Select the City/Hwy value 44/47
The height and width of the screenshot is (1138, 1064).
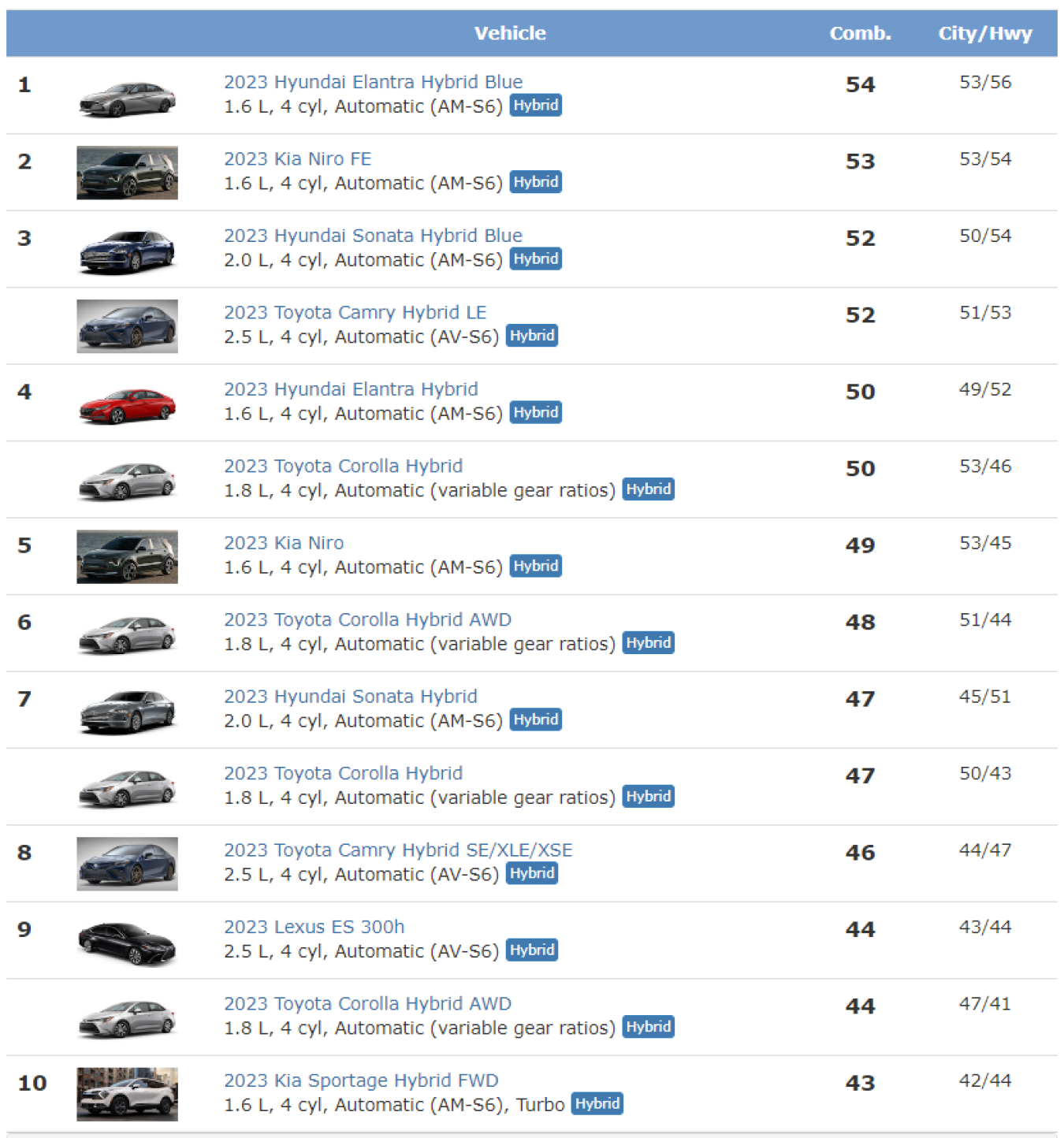985,851
